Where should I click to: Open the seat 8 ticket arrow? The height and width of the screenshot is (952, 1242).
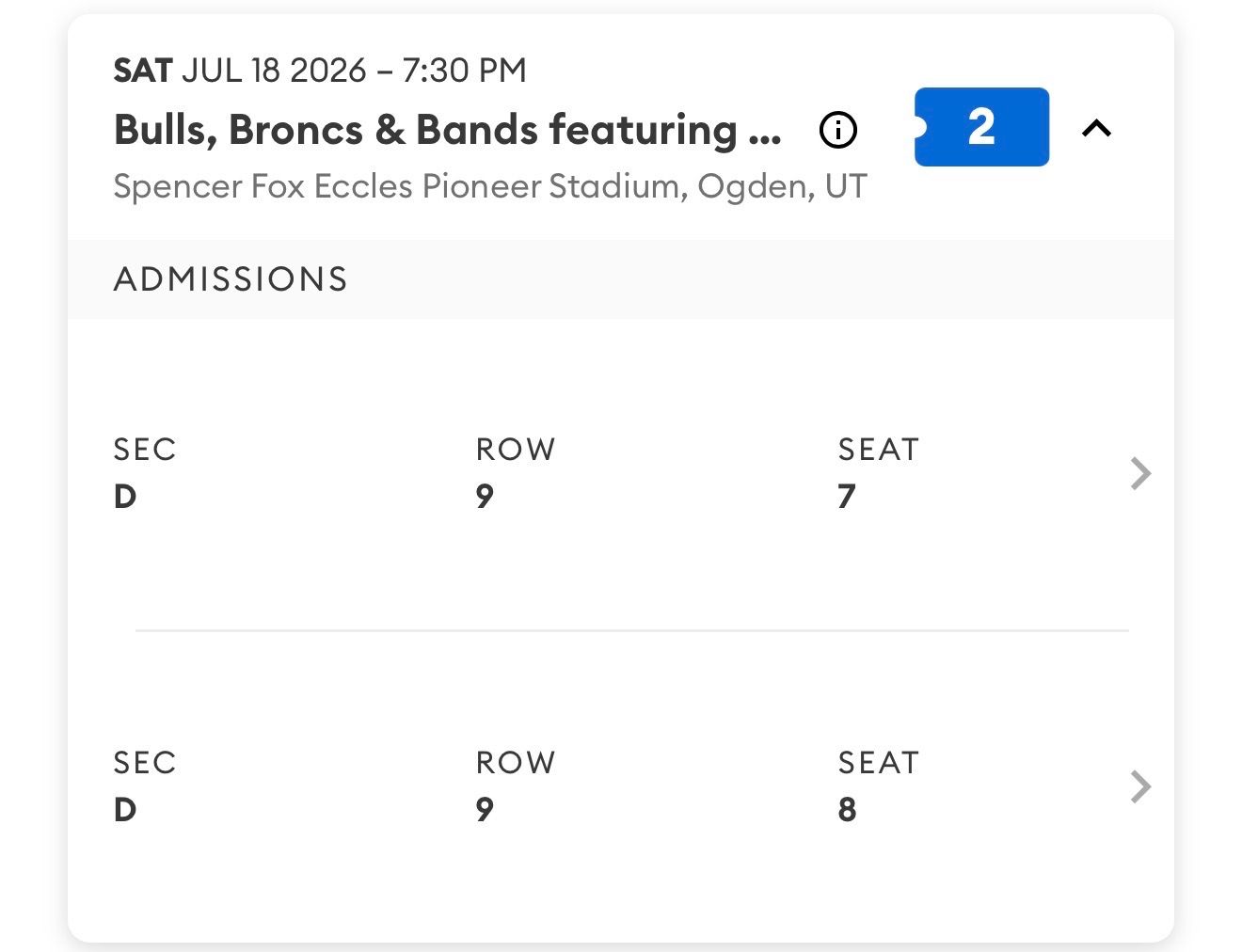tap(1140, 786)
